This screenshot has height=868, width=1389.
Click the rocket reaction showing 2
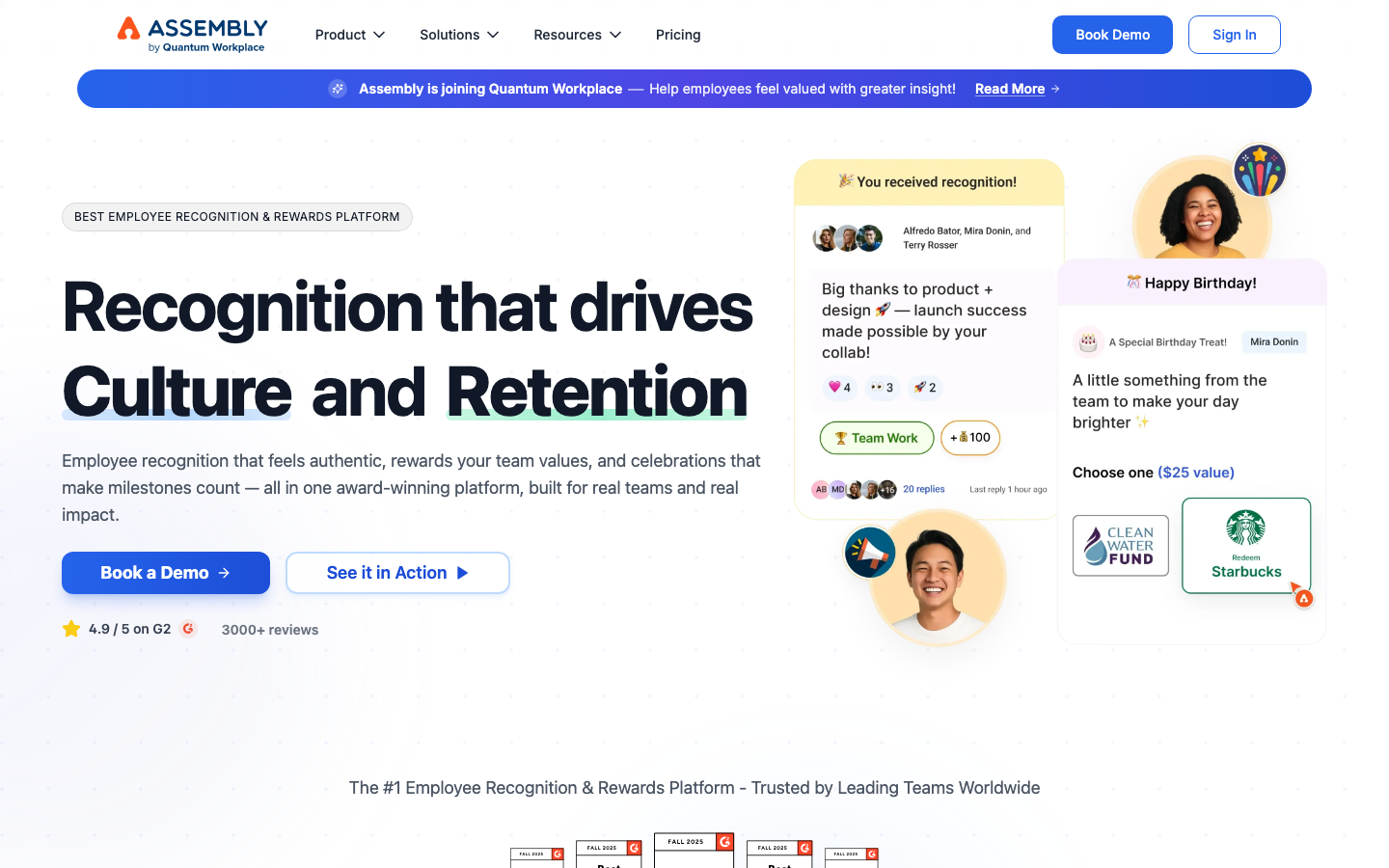[925, 388]
